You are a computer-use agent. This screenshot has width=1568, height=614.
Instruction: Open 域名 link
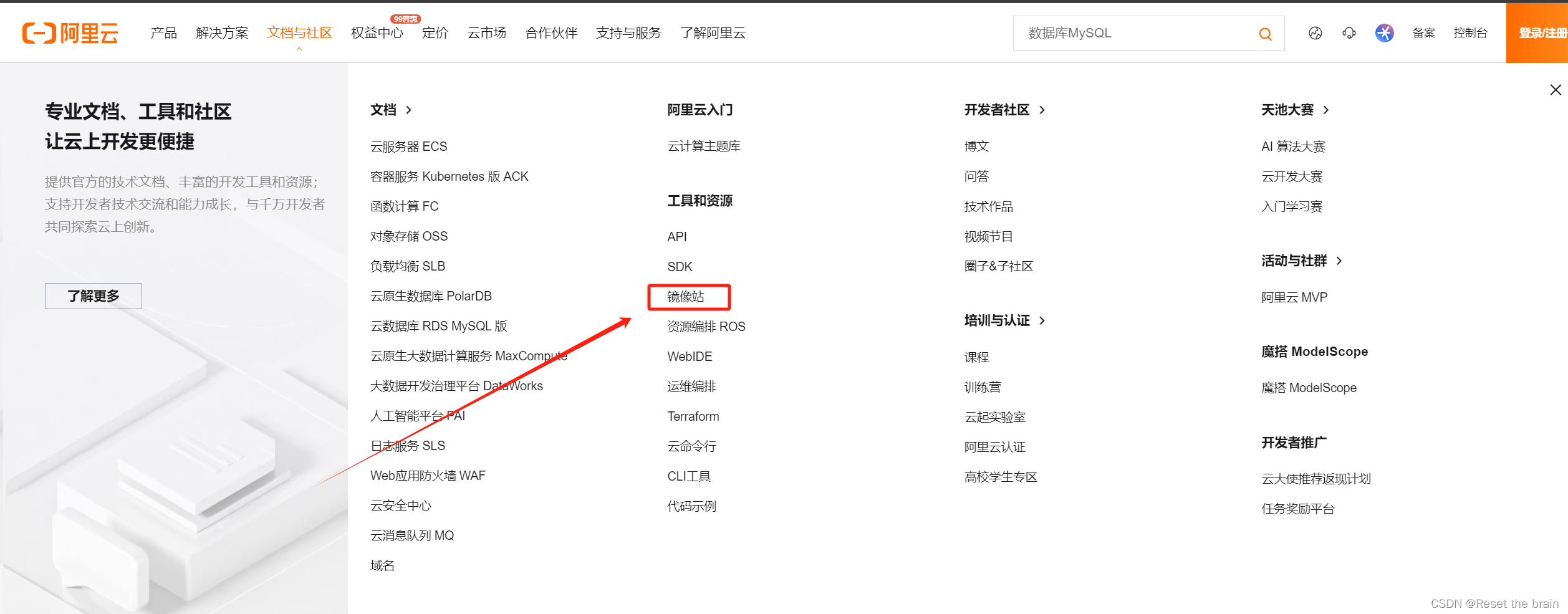coord(382,565)
